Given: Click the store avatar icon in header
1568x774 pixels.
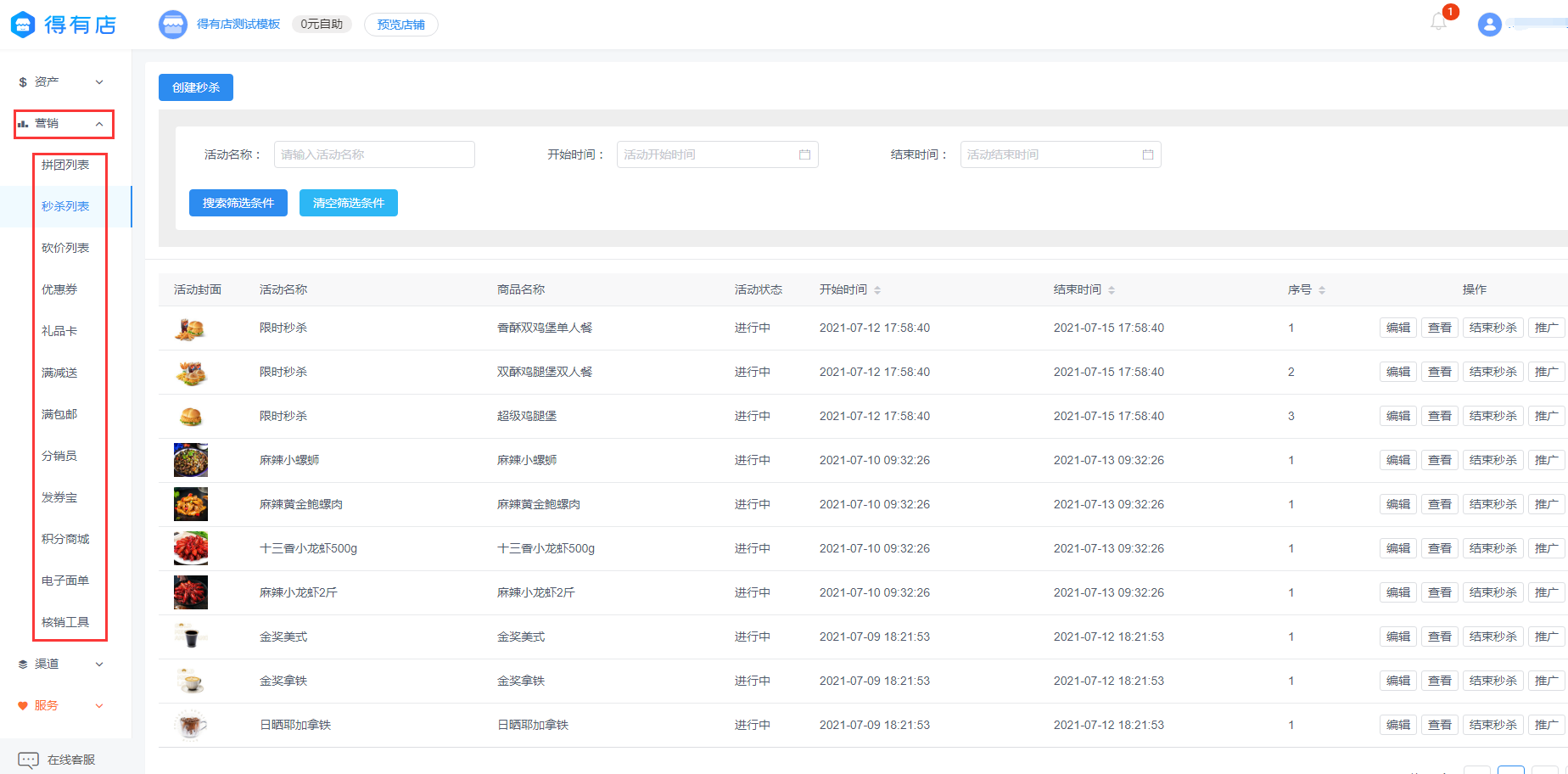Looking at the screenshot, I should (x=173, y=25).
